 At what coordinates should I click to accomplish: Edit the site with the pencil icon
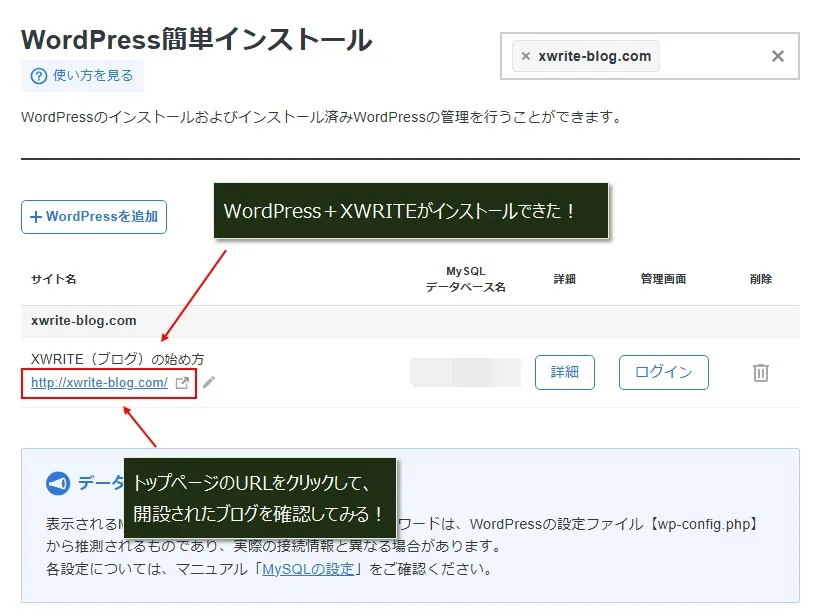(209, 382)
